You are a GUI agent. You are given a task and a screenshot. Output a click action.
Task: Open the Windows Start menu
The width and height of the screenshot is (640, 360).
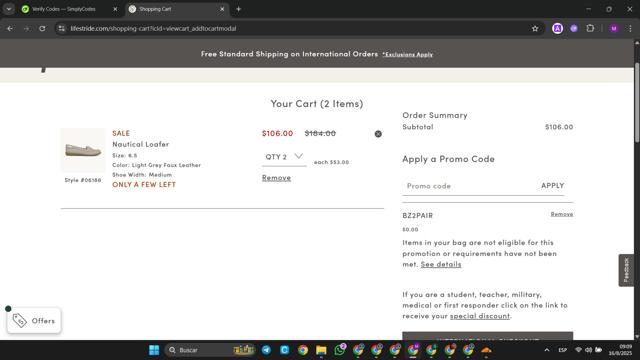(x=154, y=350)
